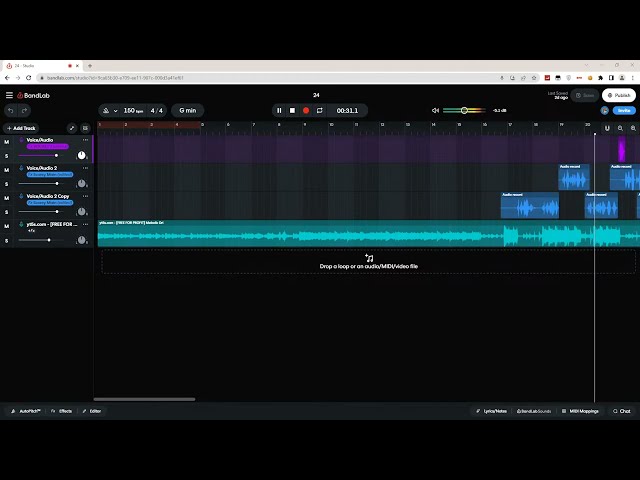Toggle the metronome
Screen dimensions: 640x480
[x=106, y=111]
